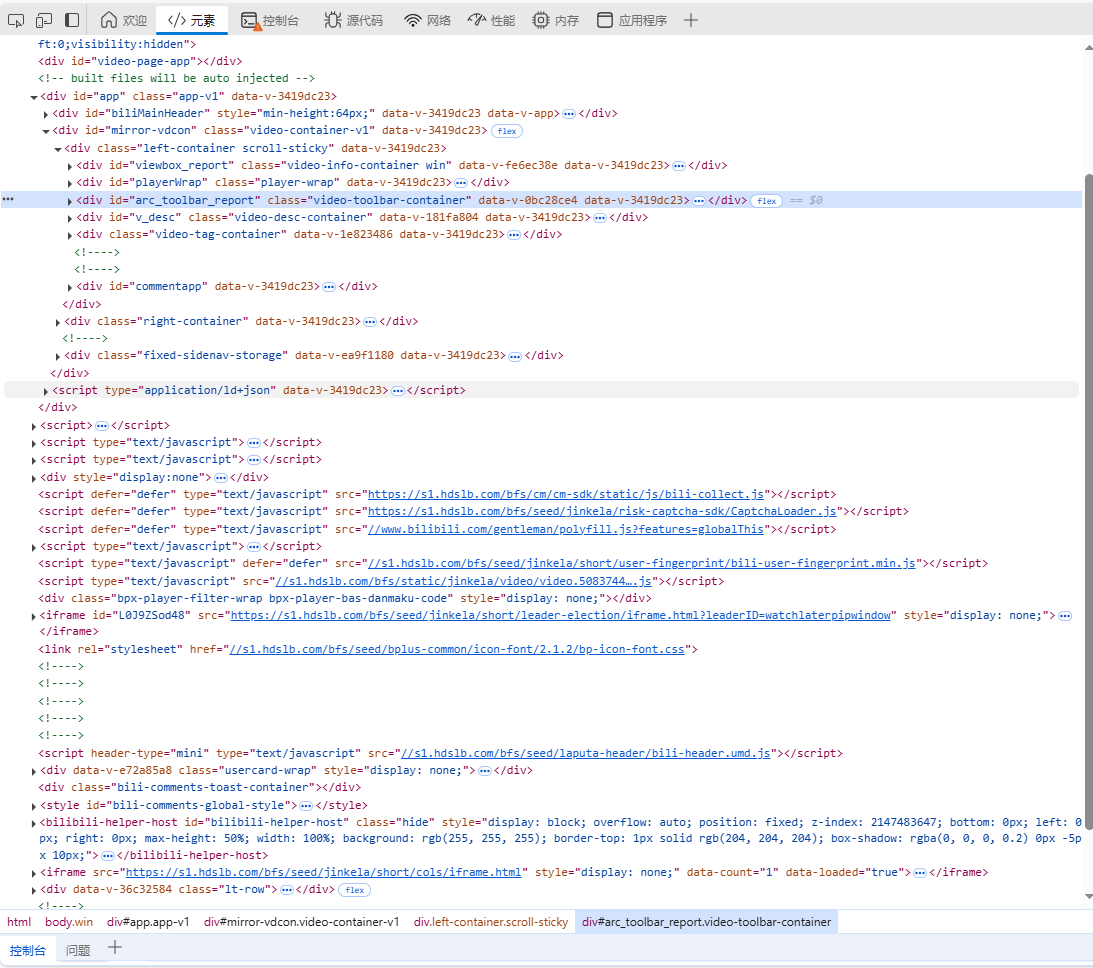Expand the biliMainHeader div node
Image resolution: width=1093 pixels, height=968 pixels.
tap(46, 114)
